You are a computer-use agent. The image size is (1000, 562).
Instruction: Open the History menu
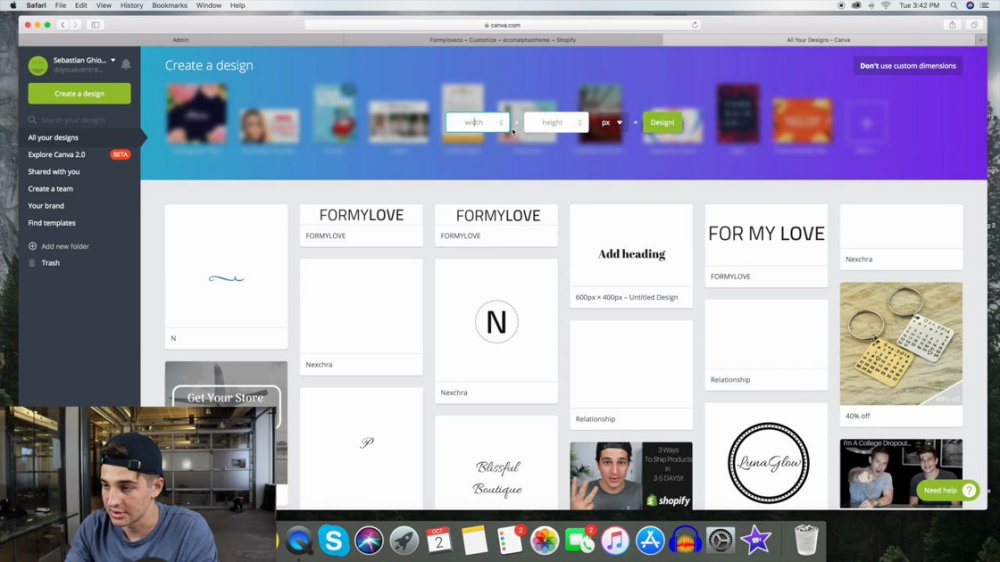coord(131,5)
